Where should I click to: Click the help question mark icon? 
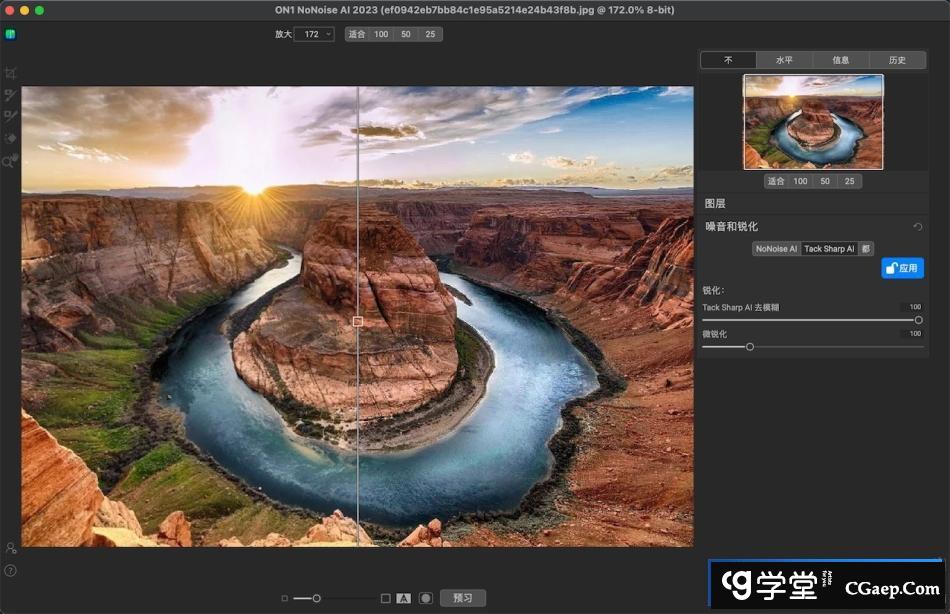(10, 570)
